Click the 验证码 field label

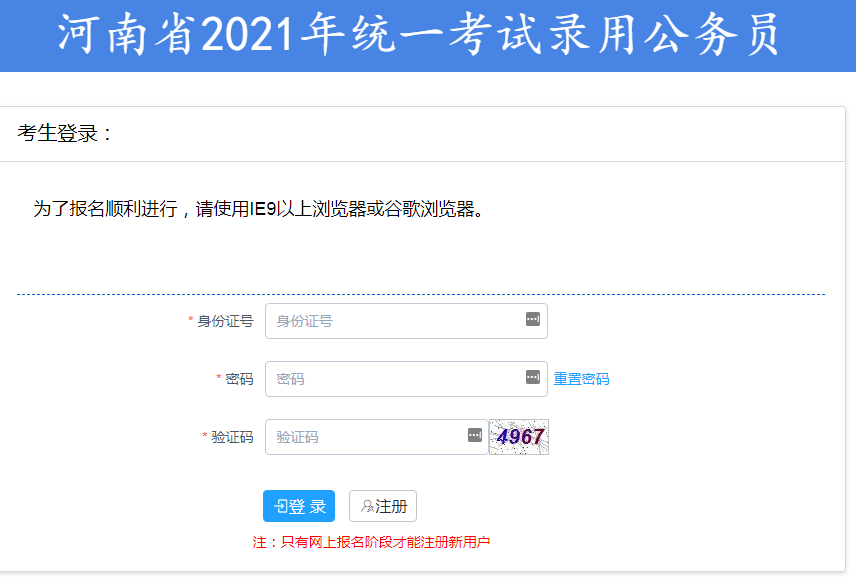232,437
